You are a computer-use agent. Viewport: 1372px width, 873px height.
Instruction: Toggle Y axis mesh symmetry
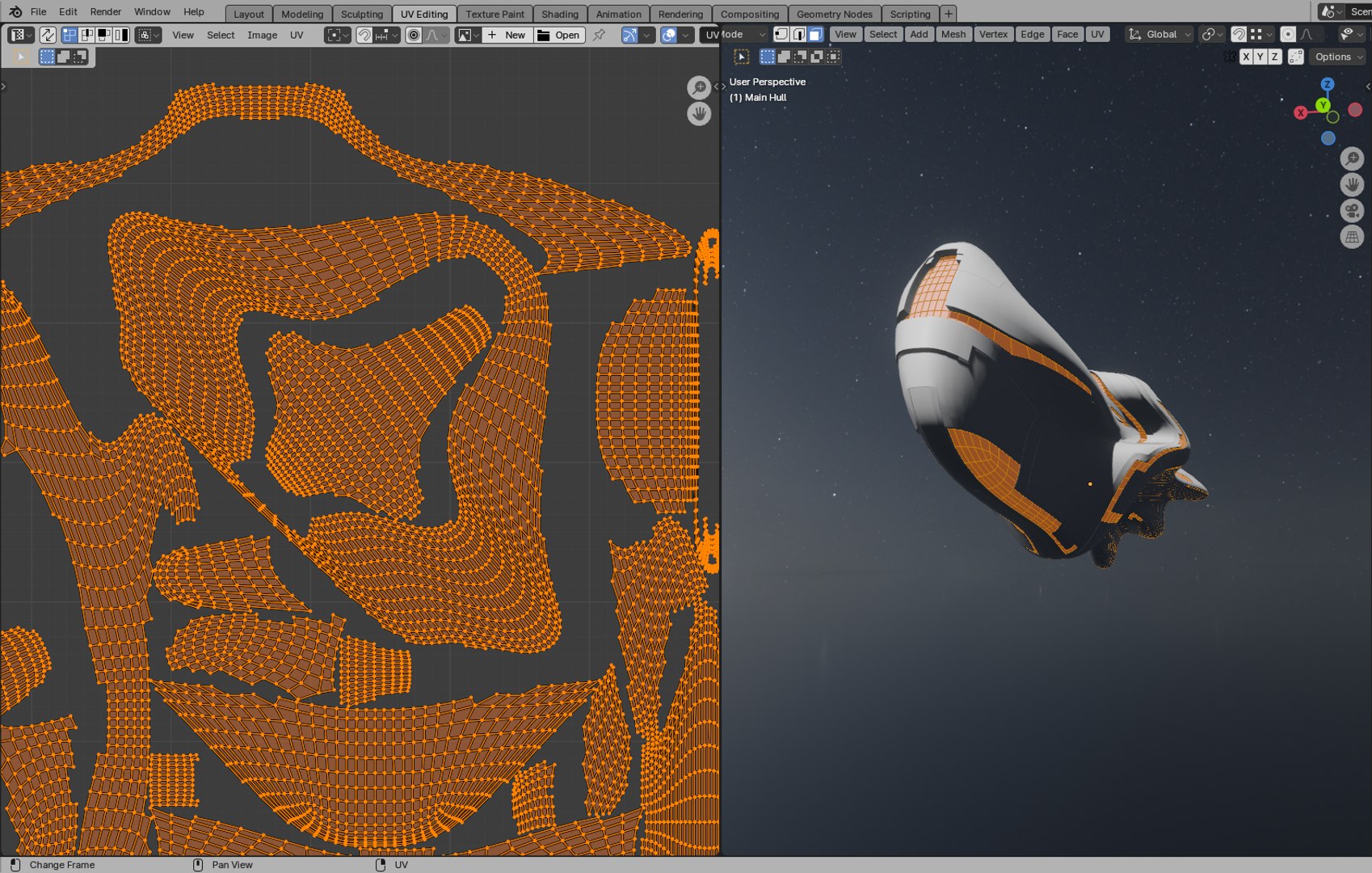[1260, 57]
